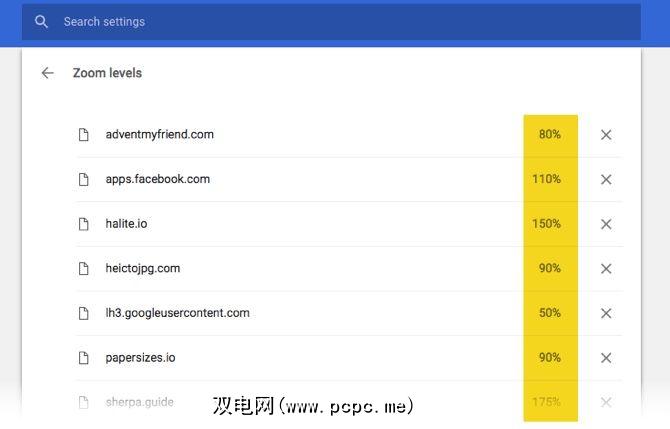Focus the Search settings field
Viewport: 670px width, 429px height.
coord(331,22)
